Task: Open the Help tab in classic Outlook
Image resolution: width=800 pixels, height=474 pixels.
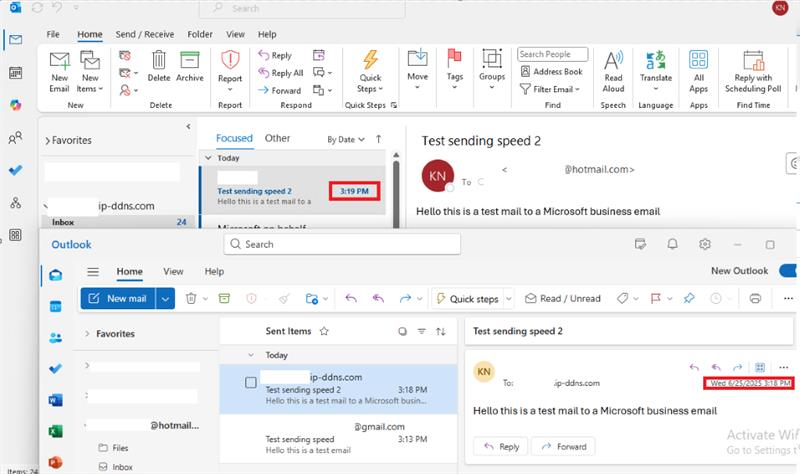Action: coord(267,34)
